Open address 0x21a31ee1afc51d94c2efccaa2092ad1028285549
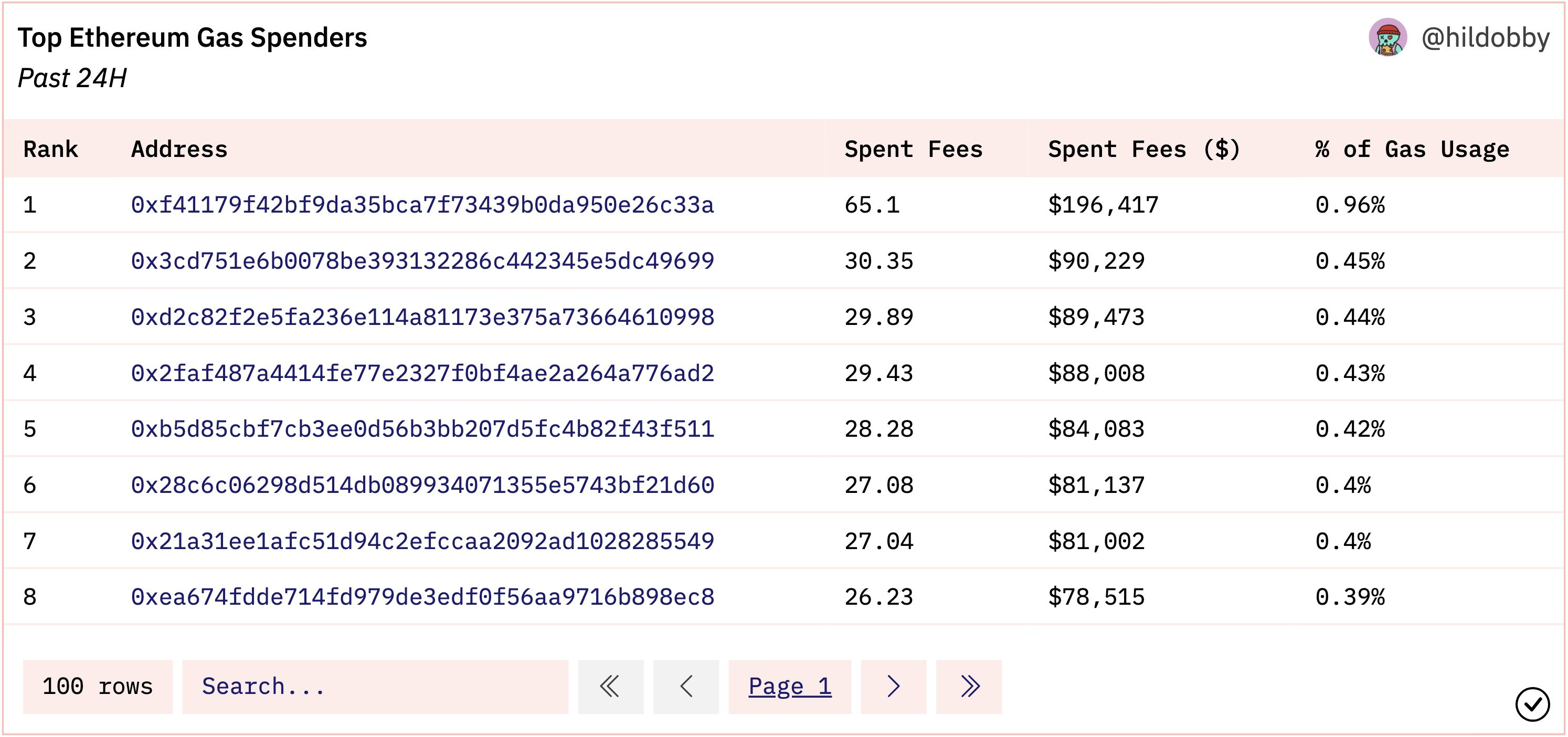 coord(422,541)
